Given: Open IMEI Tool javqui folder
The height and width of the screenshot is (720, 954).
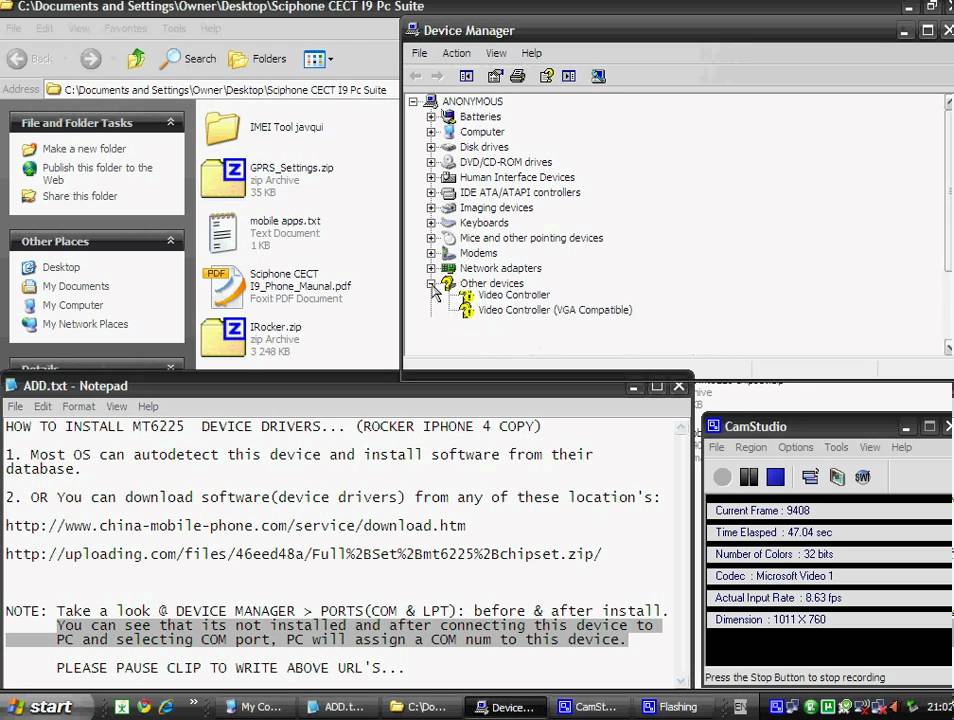Looking at the screenshot, I should pos(263,127).
